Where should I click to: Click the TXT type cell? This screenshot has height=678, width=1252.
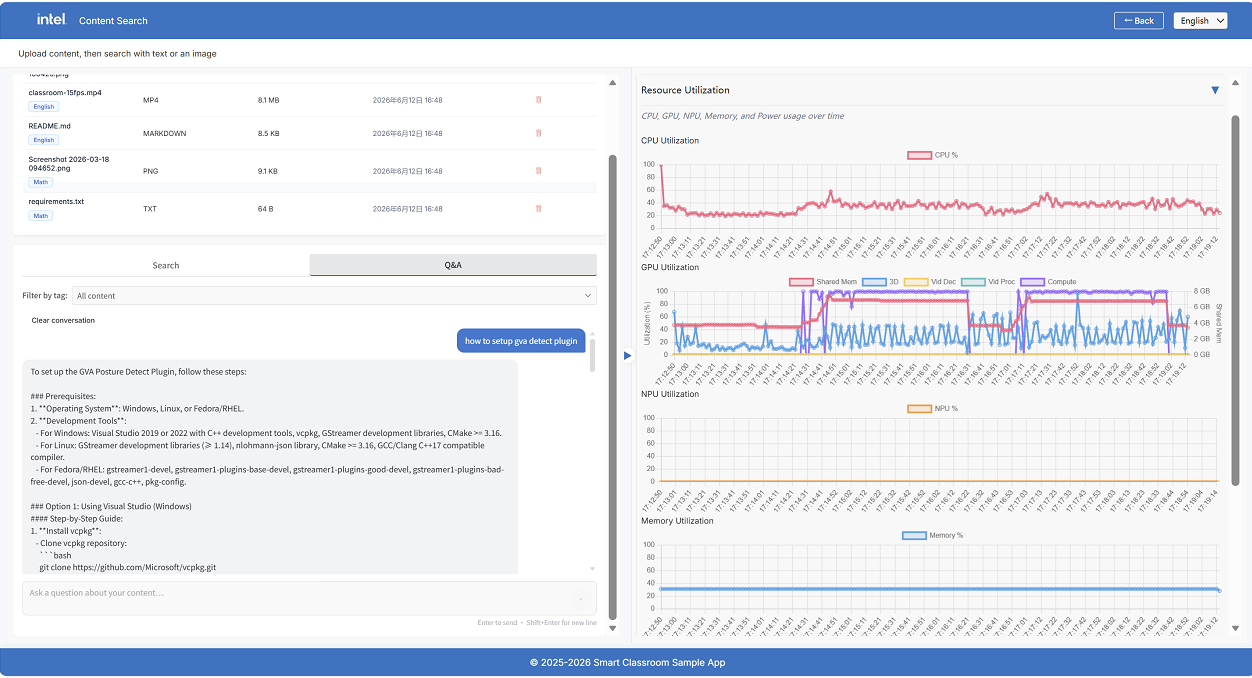(150, 209)
